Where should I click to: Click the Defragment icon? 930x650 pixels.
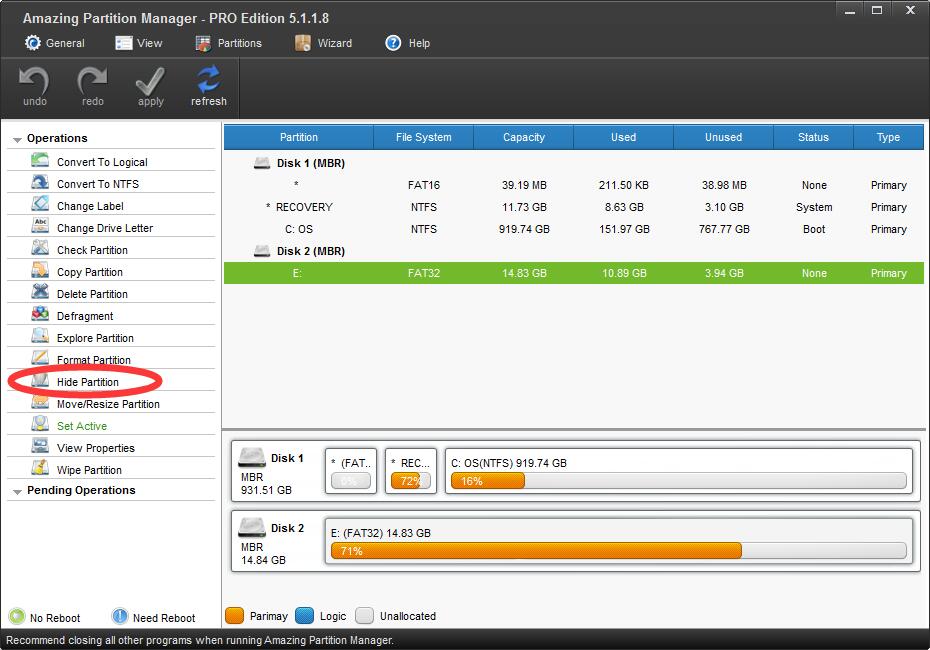(40, 314)
